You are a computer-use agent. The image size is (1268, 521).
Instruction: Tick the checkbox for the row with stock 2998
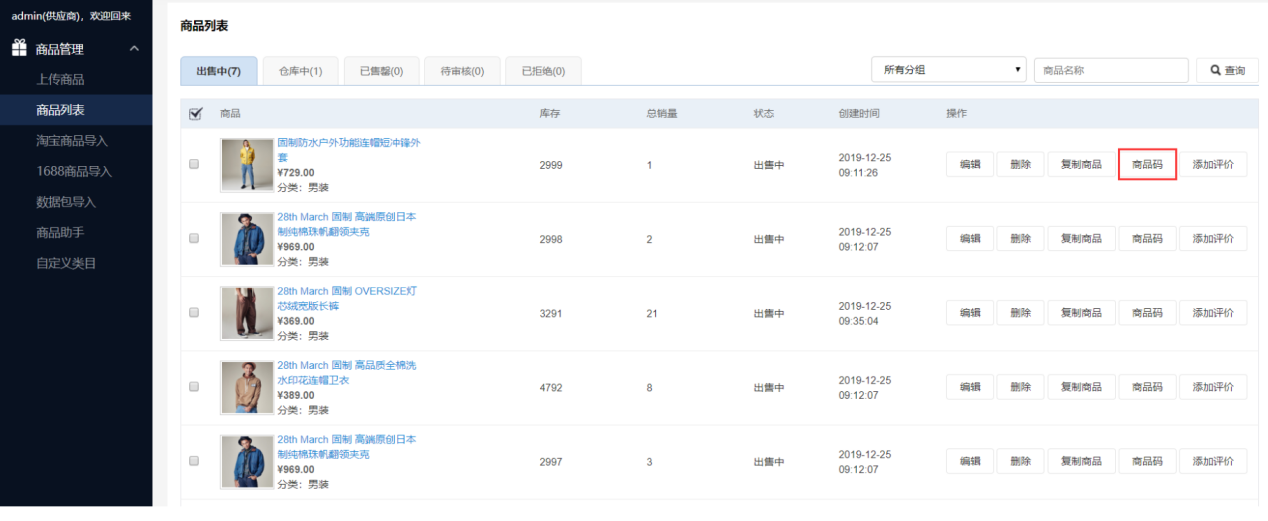pyautogui.click(x=194, y=239)
